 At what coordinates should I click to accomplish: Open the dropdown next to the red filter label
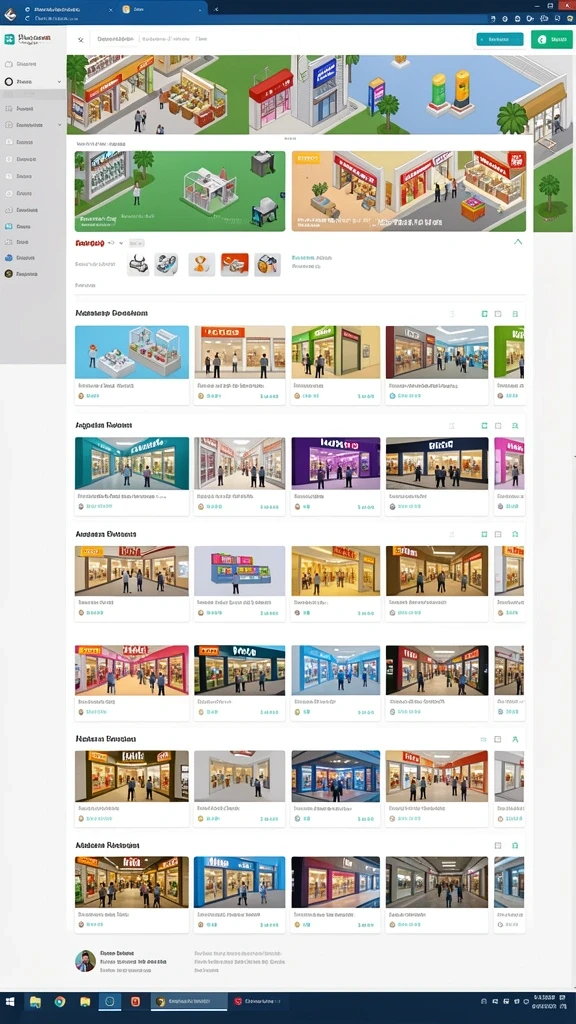pyautogui.click(x=121, y=243)
